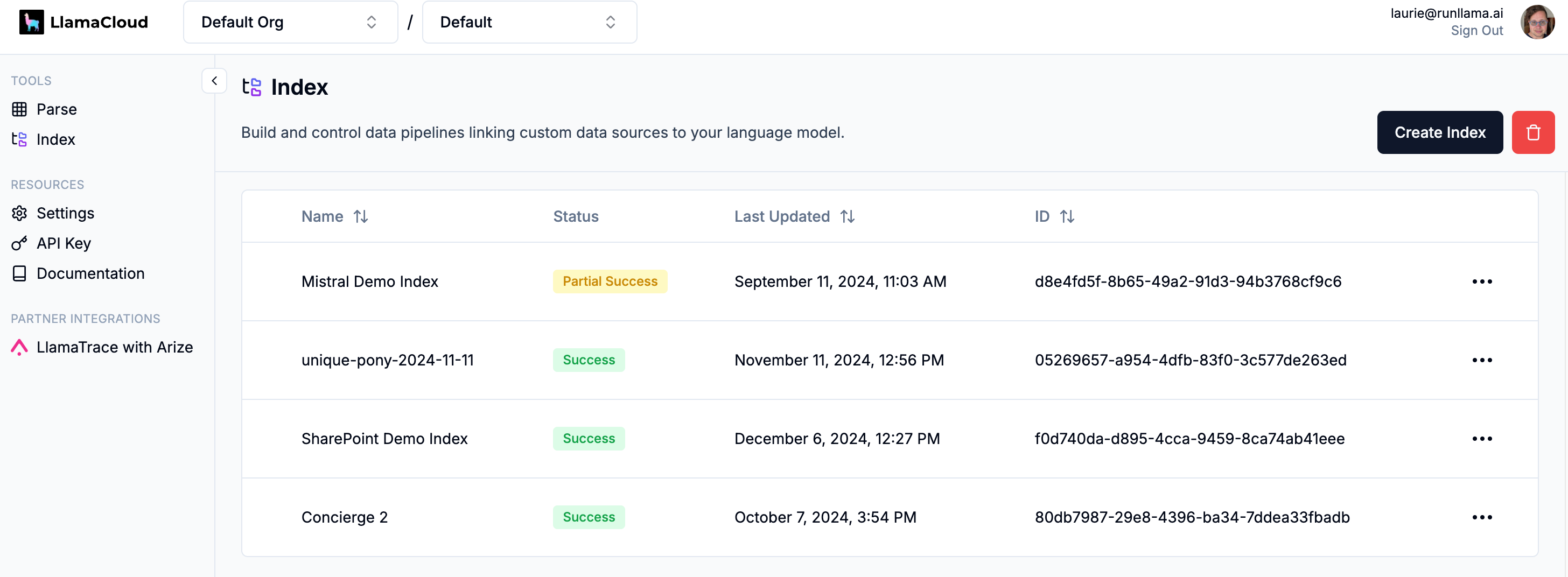Open more options for Mistral Demo Index

pyautogui.click(x=1481, y=282)
